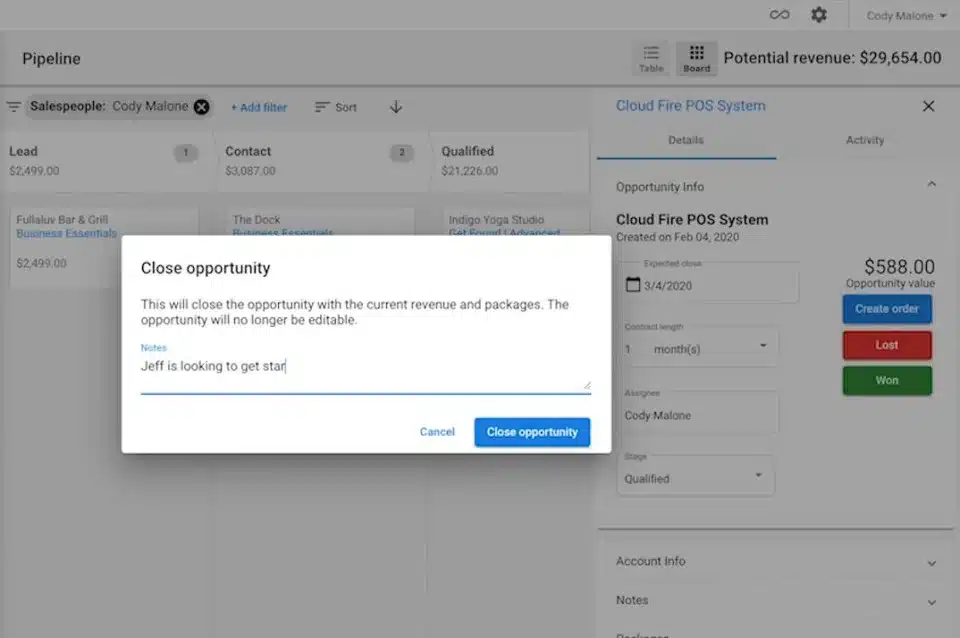Select the Details tab

(686, 141)
